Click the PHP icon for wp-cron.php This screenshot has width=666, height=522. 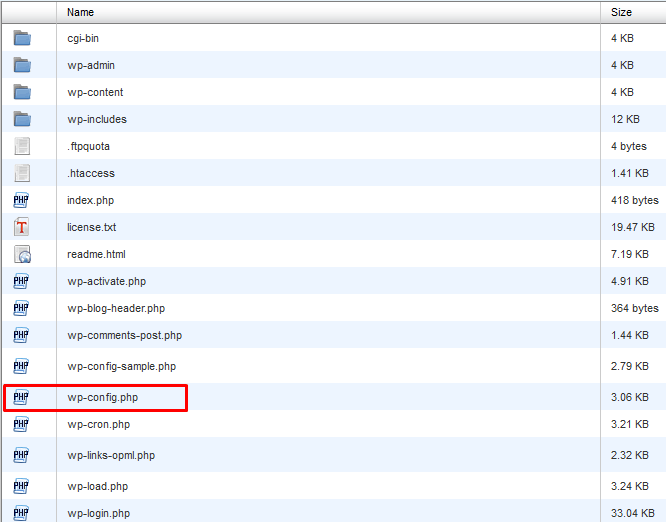pos(21,424)
